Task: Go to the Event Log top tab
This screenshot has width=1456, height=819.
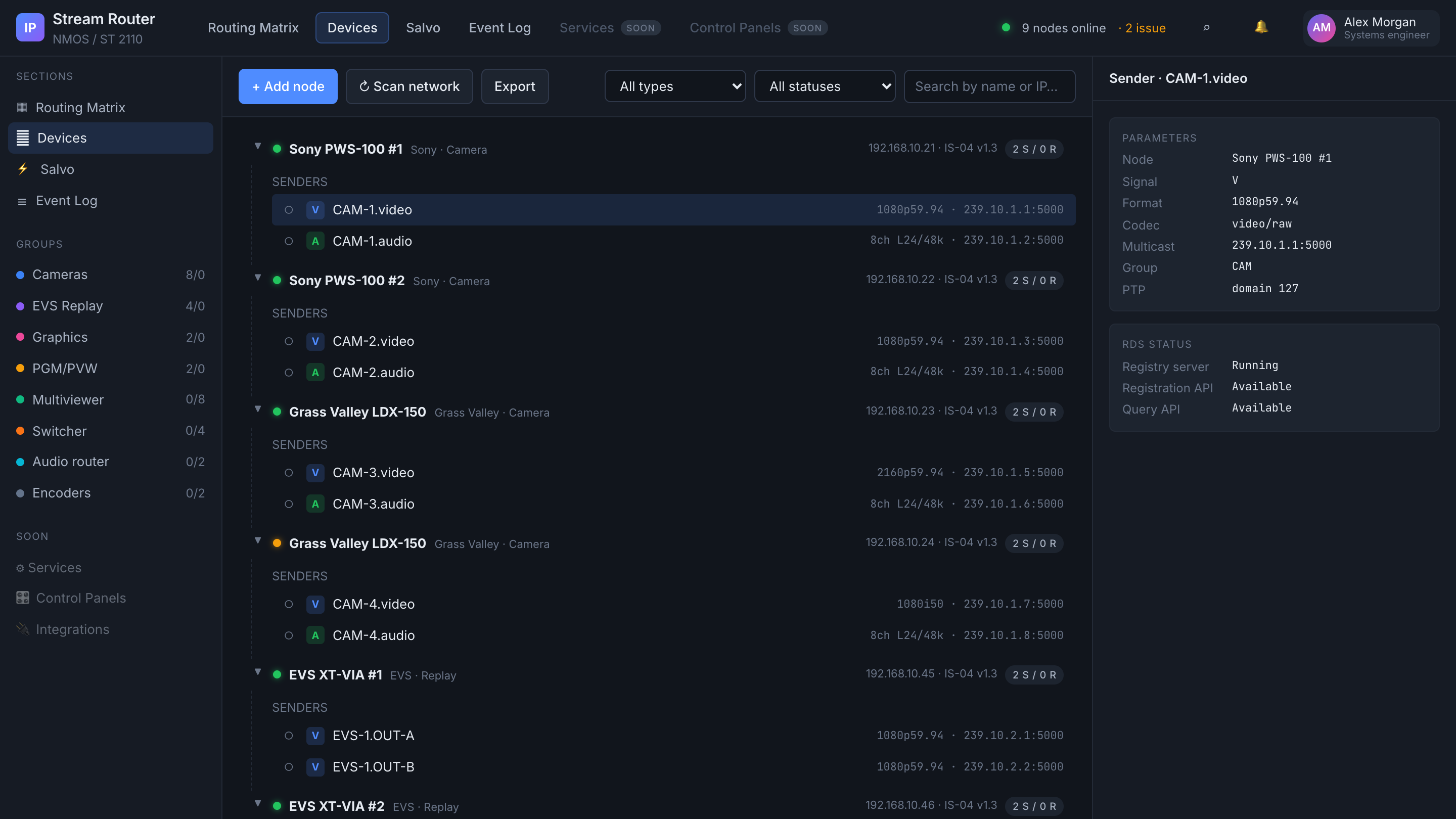Action: tap(499, 28)
